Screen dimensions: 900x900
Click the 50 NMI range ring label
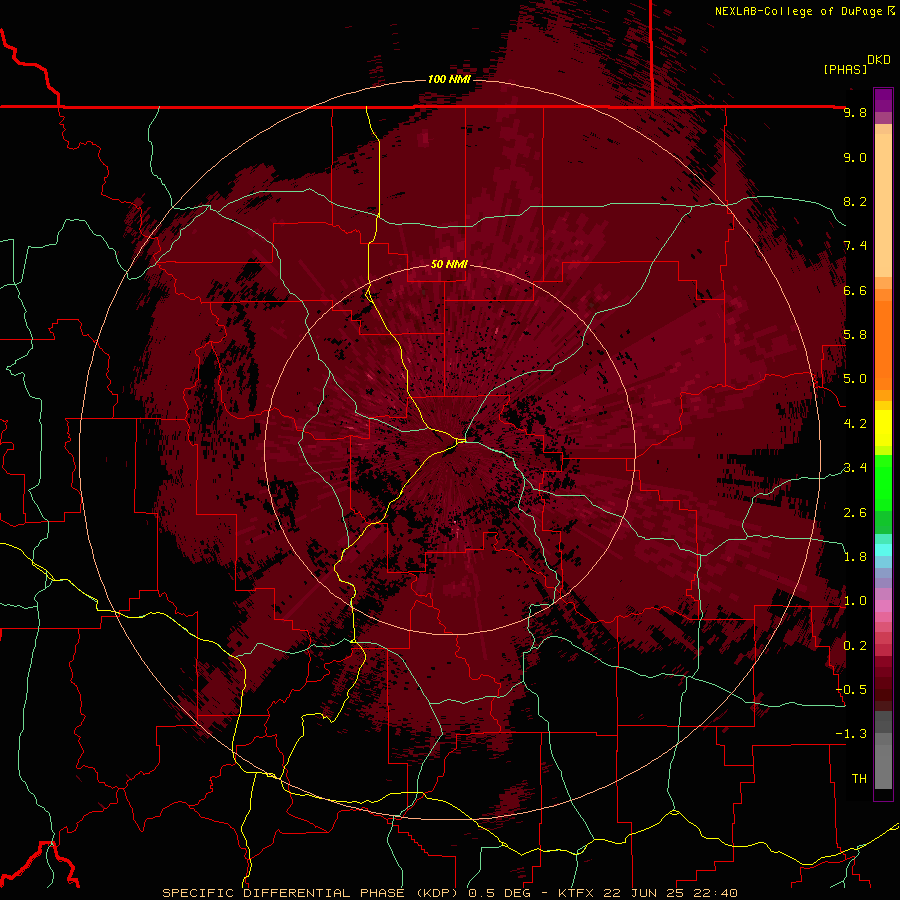click(449, 264)
